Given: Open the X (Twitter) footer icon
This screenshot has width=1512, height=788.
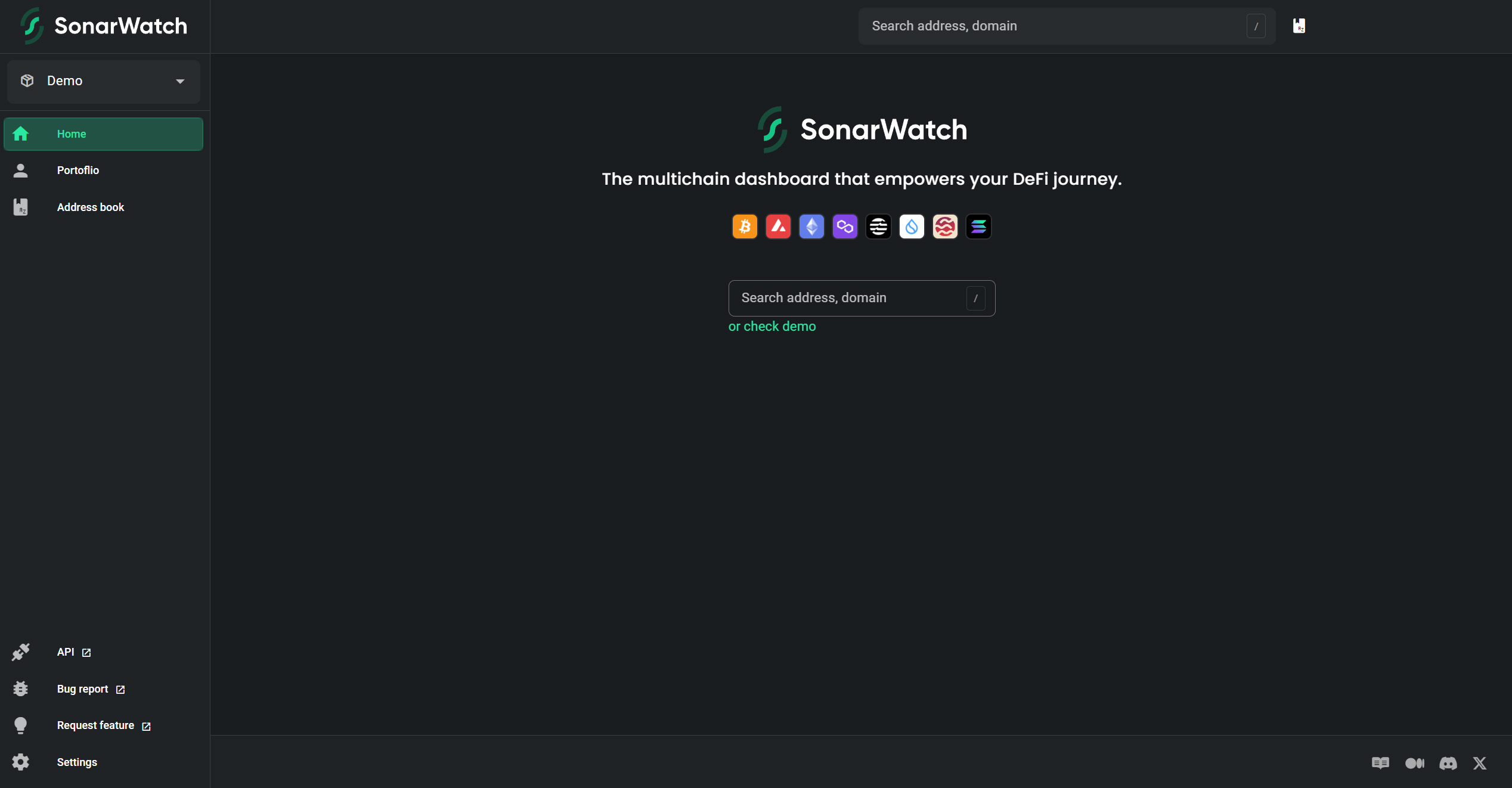Looking at the screenshot, I should click(x=1480, y=763).
